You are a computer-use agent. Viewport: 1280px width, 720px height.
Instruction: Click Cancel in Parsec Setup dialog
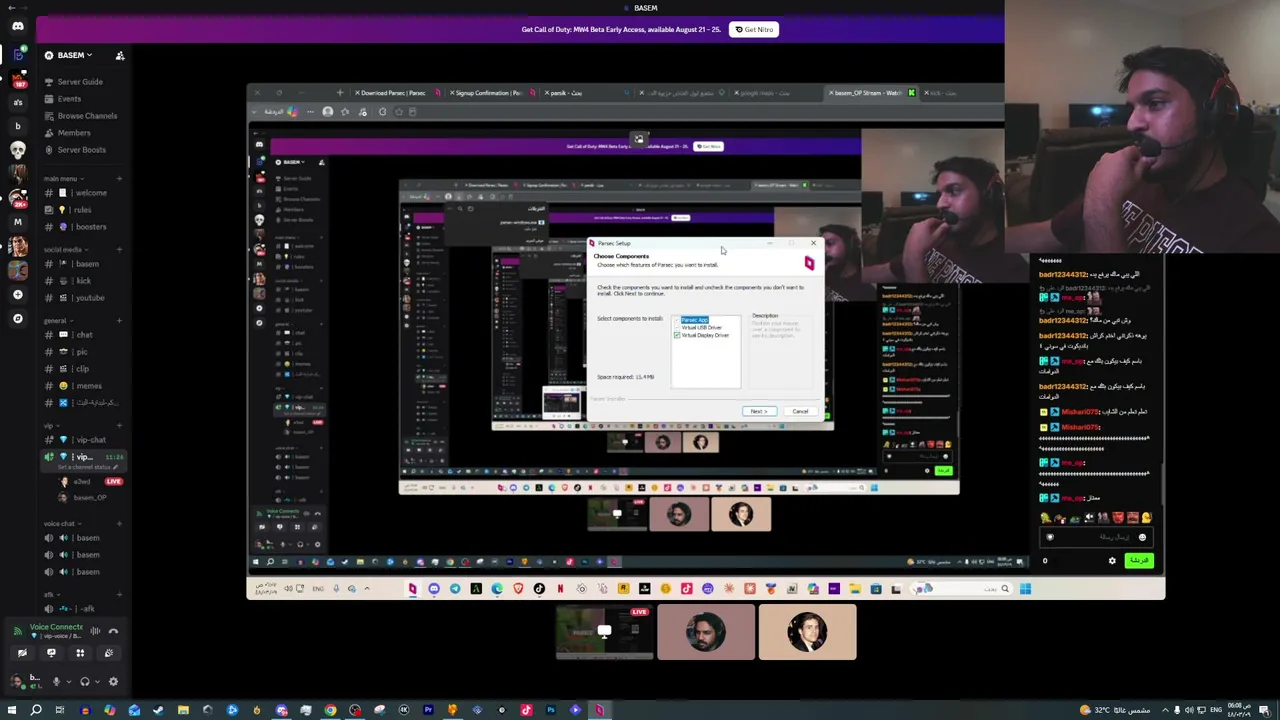800,412
